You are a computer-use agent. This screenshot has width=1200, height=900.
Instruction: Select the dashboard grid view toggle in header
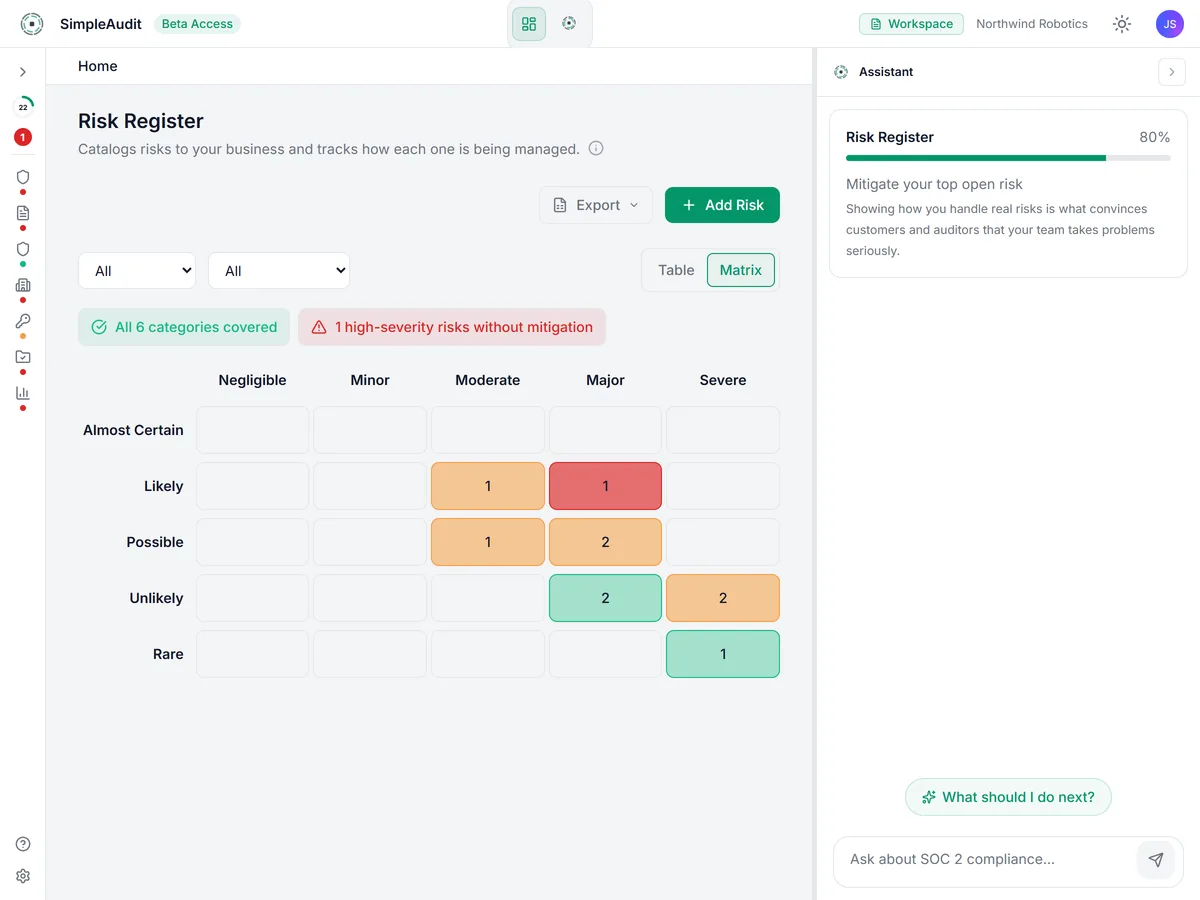tap(529, 24)
